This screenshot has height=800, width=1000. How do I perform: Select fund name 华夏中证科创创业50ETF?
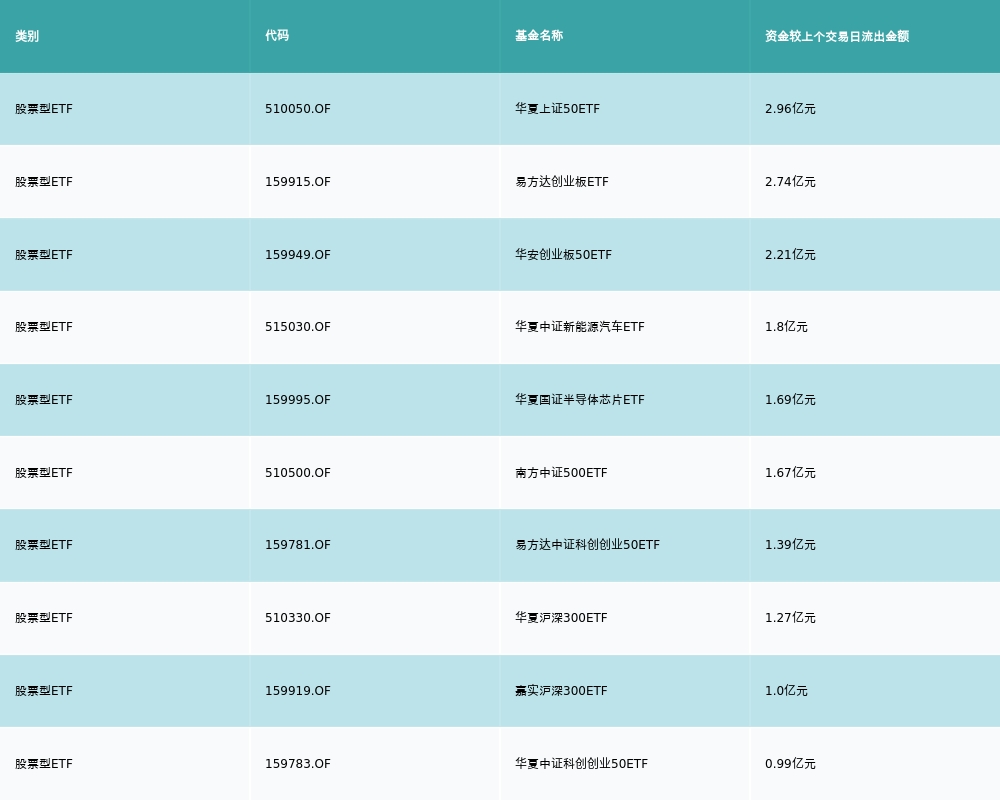(582, 764)
